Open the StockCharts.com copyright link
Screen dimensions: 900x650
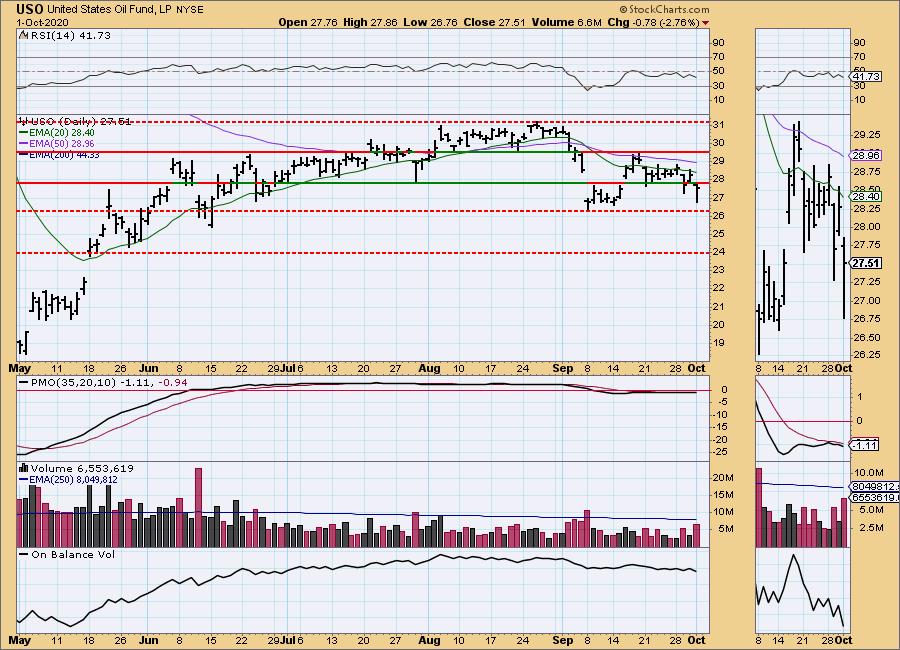(664, 9)
